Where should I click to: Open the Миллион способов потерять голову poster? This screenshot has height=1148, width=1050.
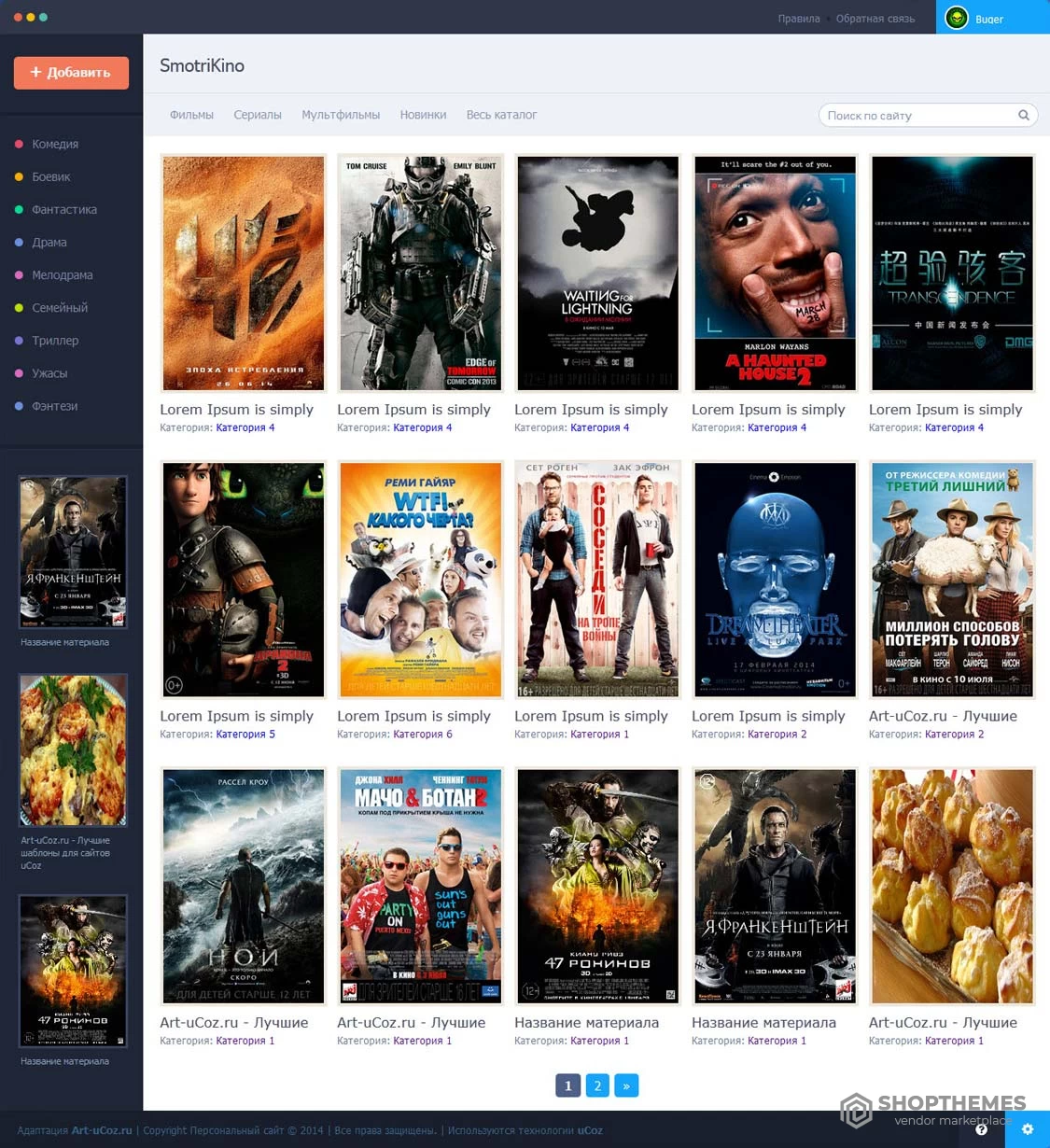pos(953,580)
